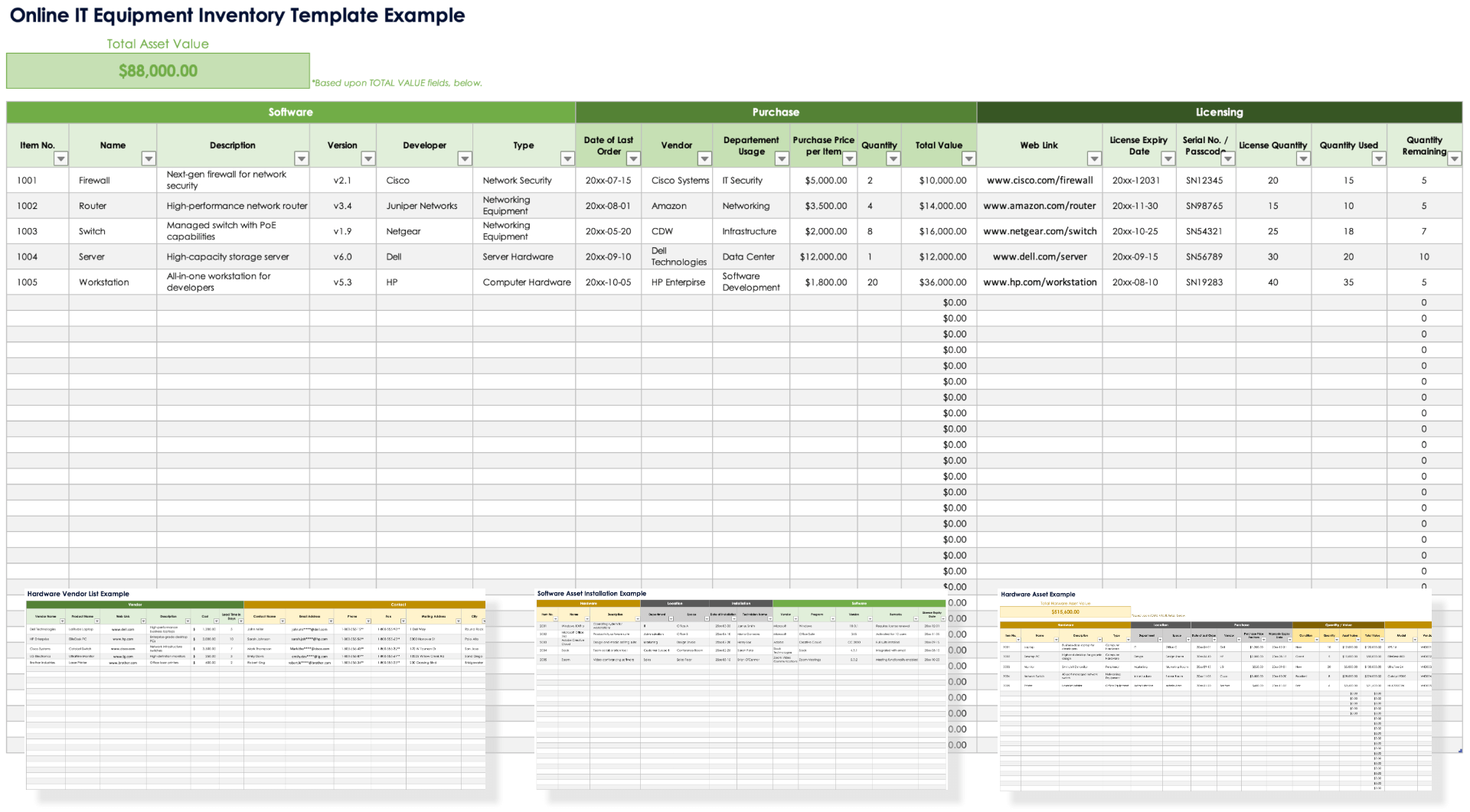The image size is (1470, 812).
Task: Select the Hardware Vendor List Example thumbnail
Action: point(256,689)
